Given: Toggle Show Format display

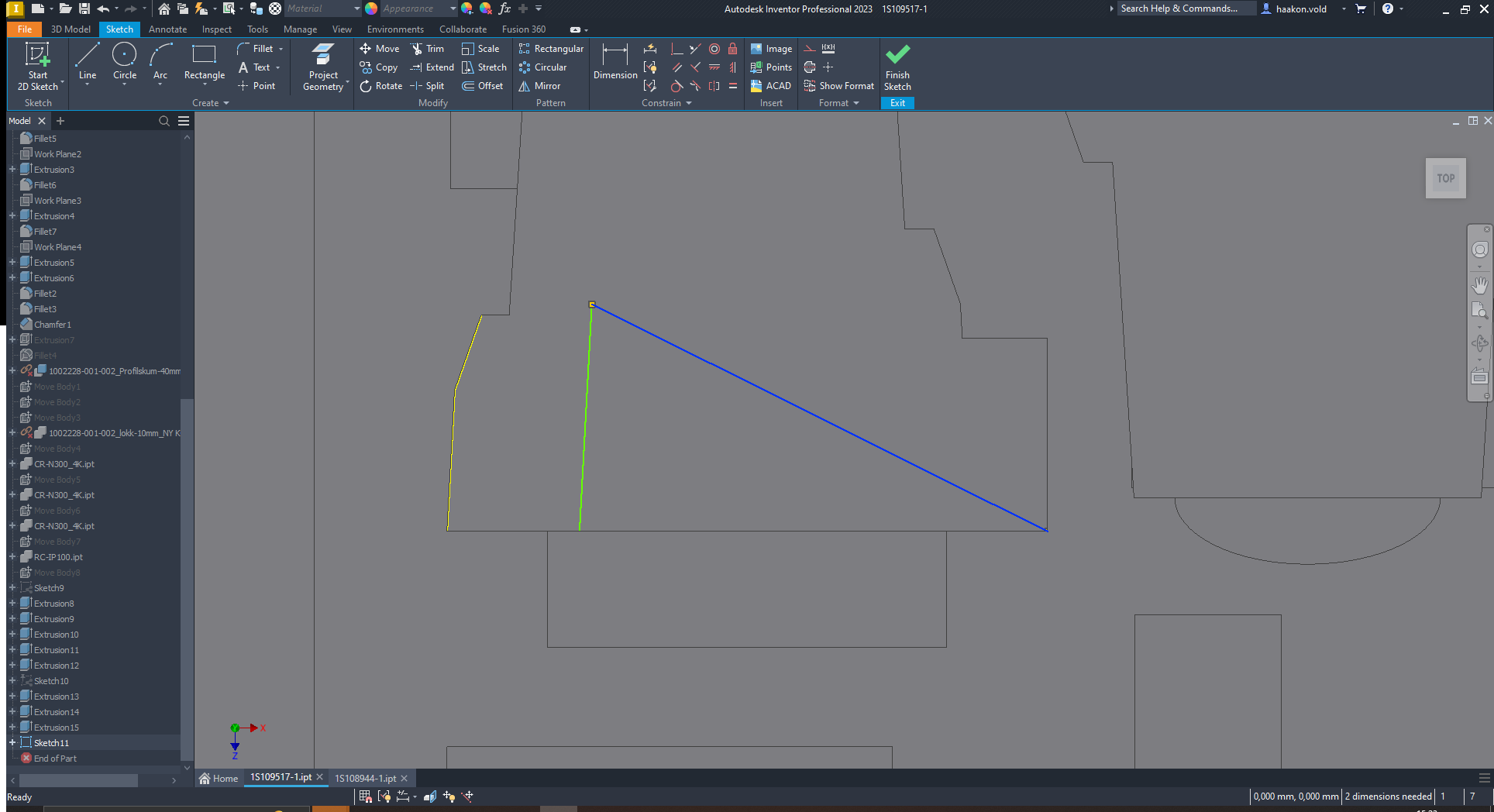Looking at the screenshot, I should 838,86.
